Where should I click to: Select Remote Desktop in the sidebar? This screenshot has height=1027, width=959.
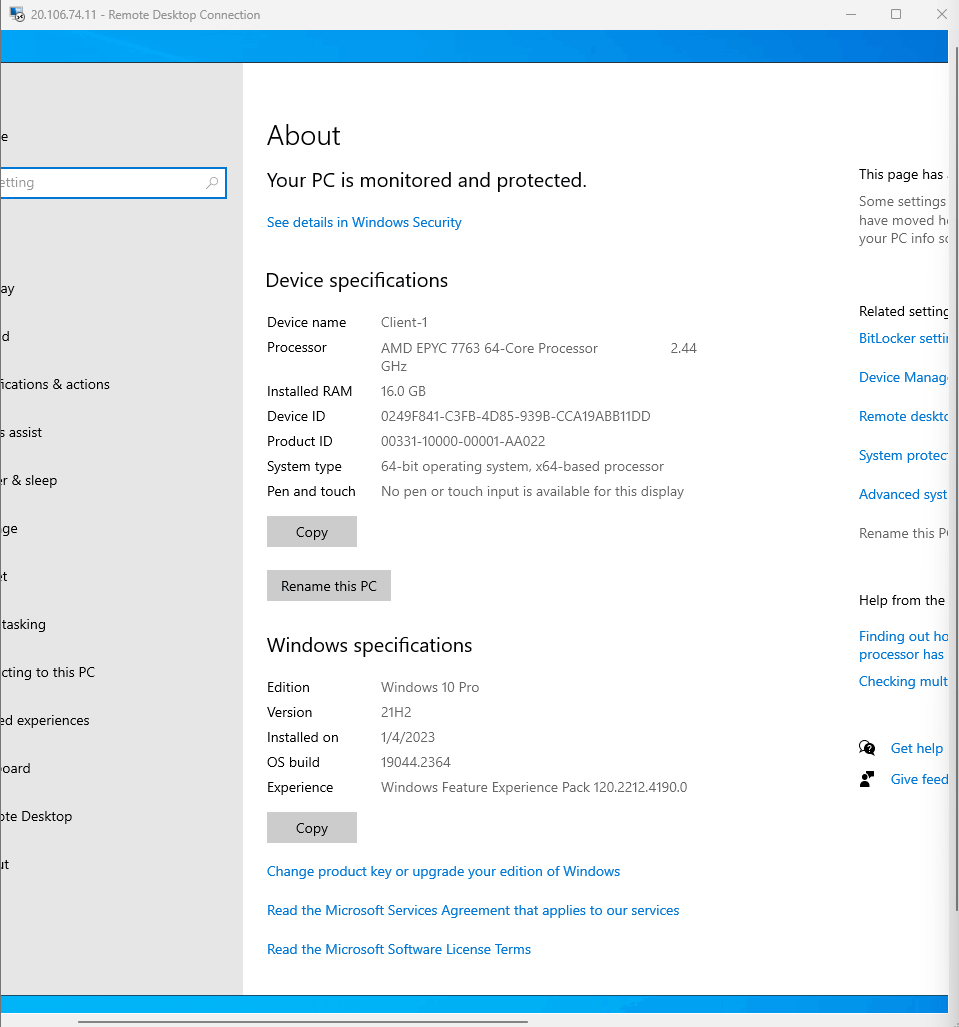pyautogui.click(x=36, y=816)
